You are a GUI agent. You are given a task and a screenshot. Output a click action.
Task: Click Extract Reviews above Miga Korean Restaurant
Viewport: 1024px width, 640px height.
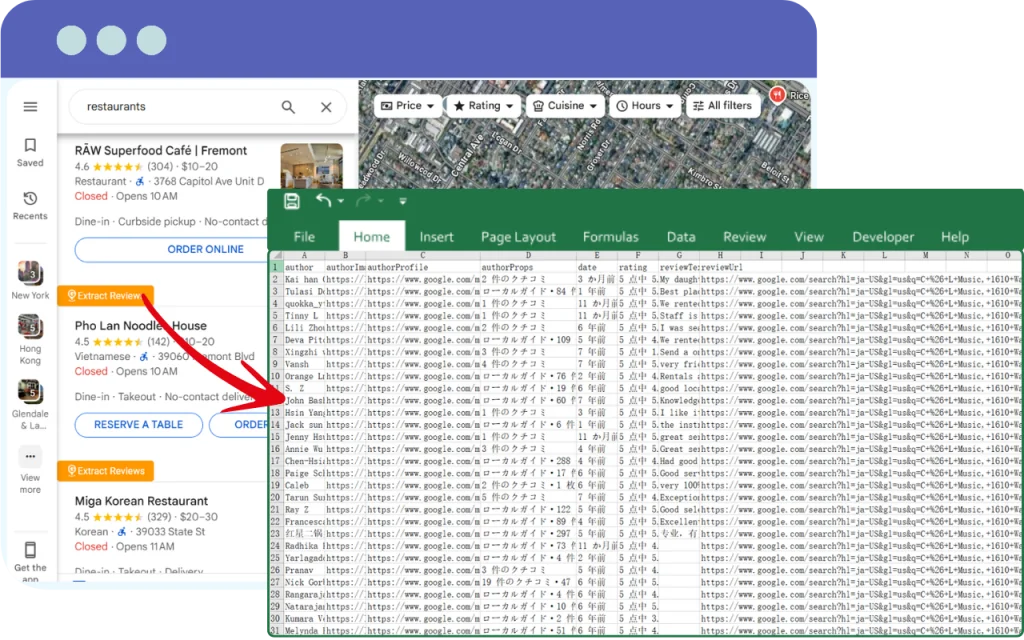(105, 471)
